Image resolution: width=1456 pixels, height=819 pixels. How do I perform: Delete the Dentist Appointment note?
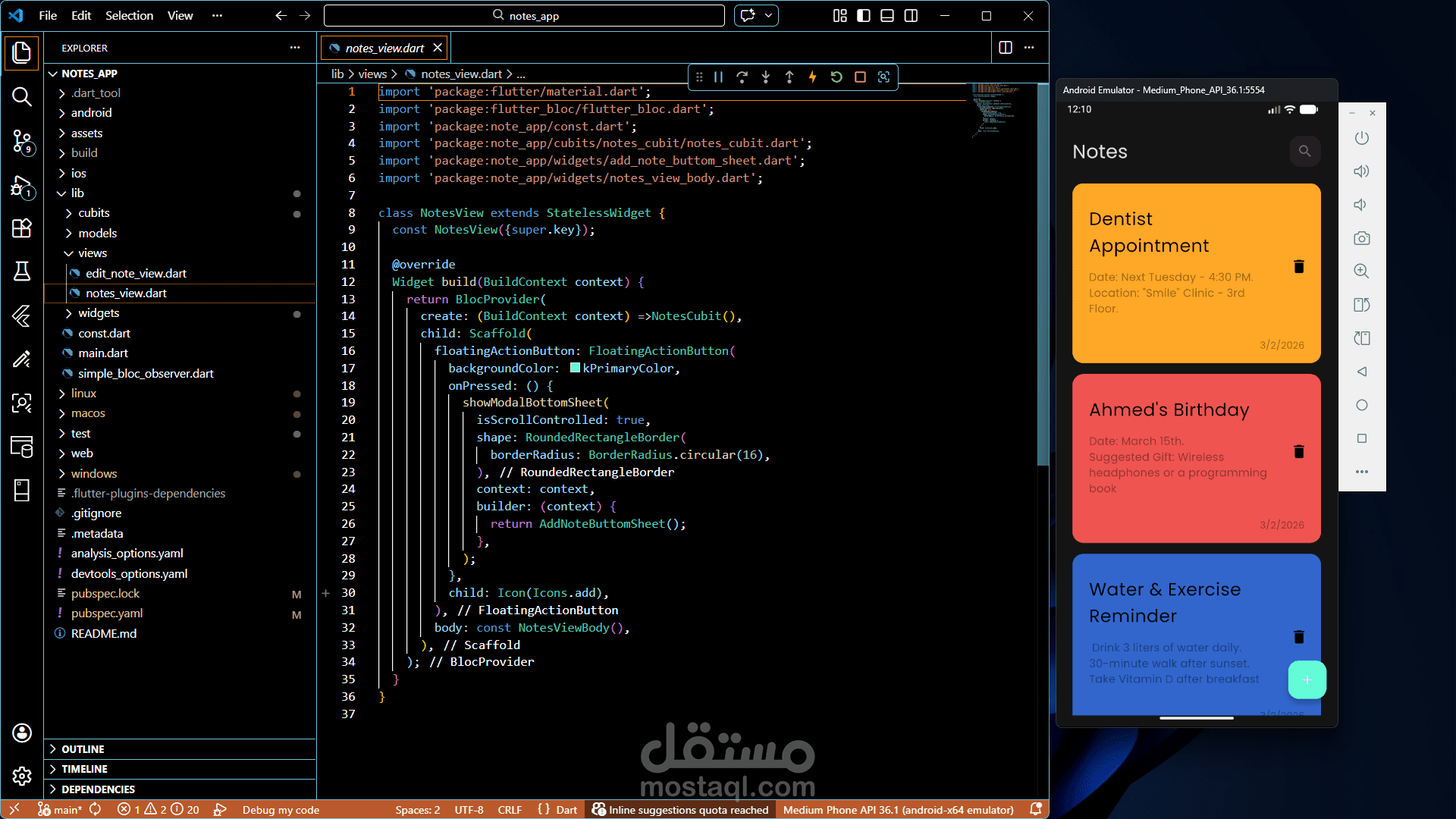pos(1298,266)
